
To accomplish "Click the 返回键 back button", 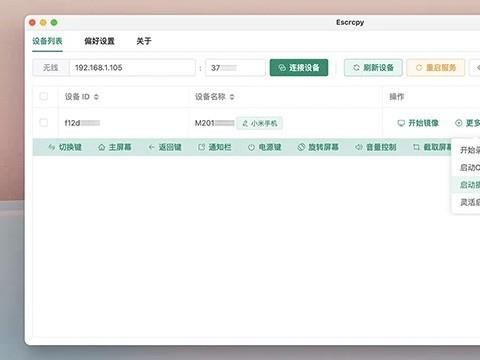I will (x=165, y=147).
